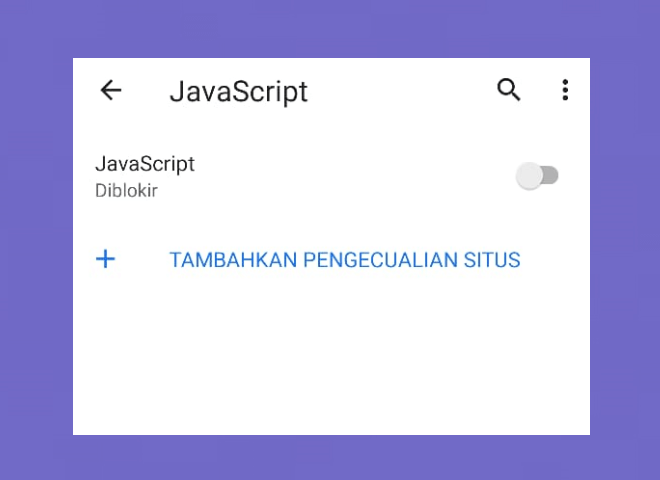Tap the plus sign before TAMBAHKAN
The image size is (660, 480).
point(105,259)
